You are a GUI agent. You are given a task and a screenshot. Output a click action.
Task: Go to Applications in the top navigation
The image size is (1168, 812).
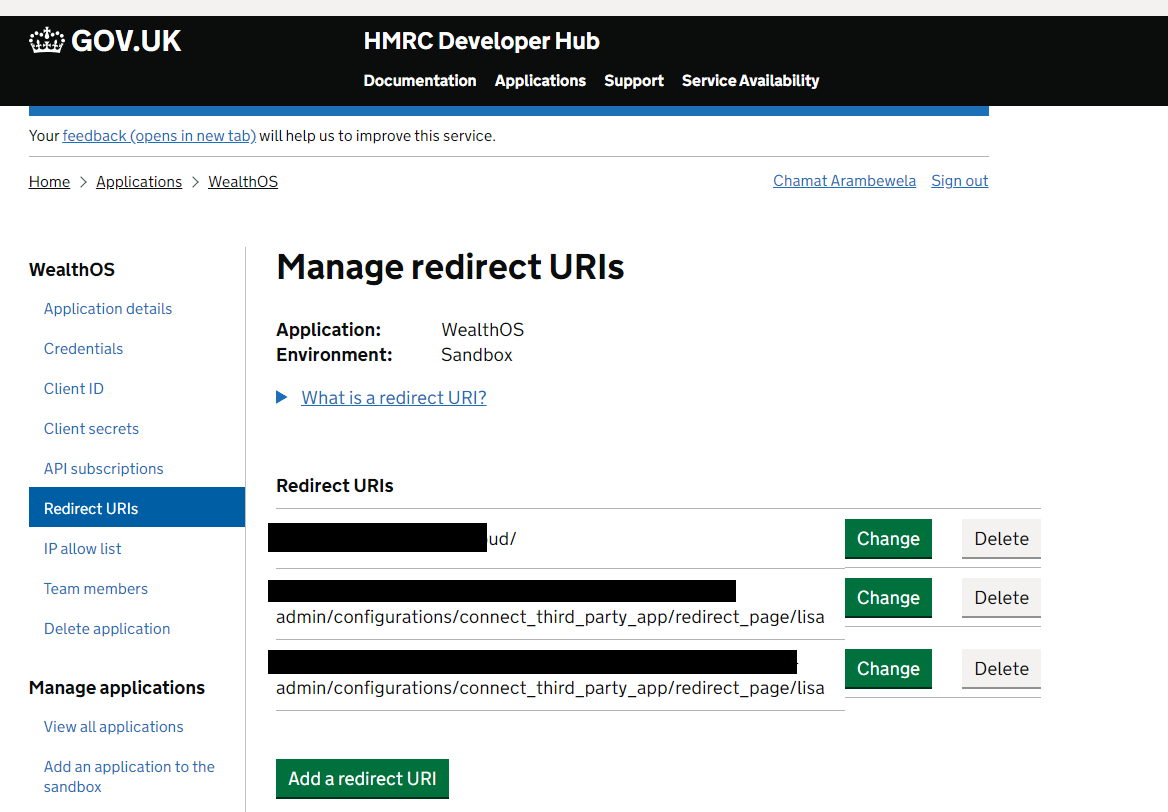(x=540, y=80)
